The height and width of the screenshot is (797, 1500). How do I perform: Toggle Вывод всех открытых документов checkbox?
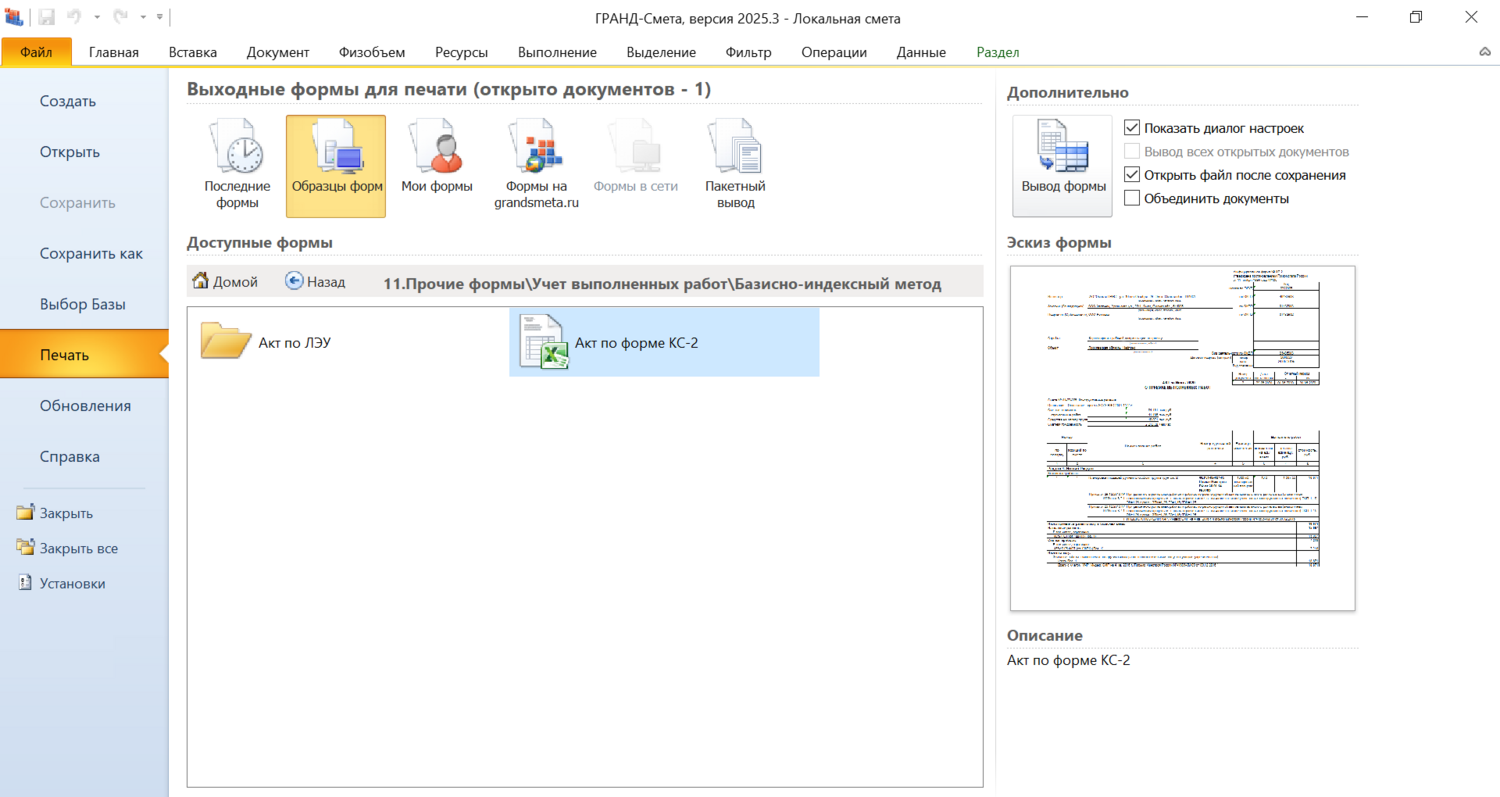[1132, 151]
